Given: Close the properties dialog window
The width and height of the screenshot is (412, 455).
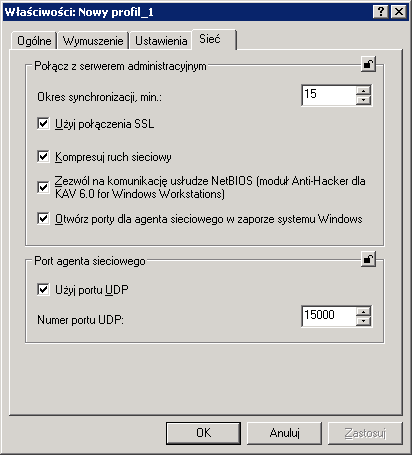Looking at the screenshot, I should (x=398, y=12).
